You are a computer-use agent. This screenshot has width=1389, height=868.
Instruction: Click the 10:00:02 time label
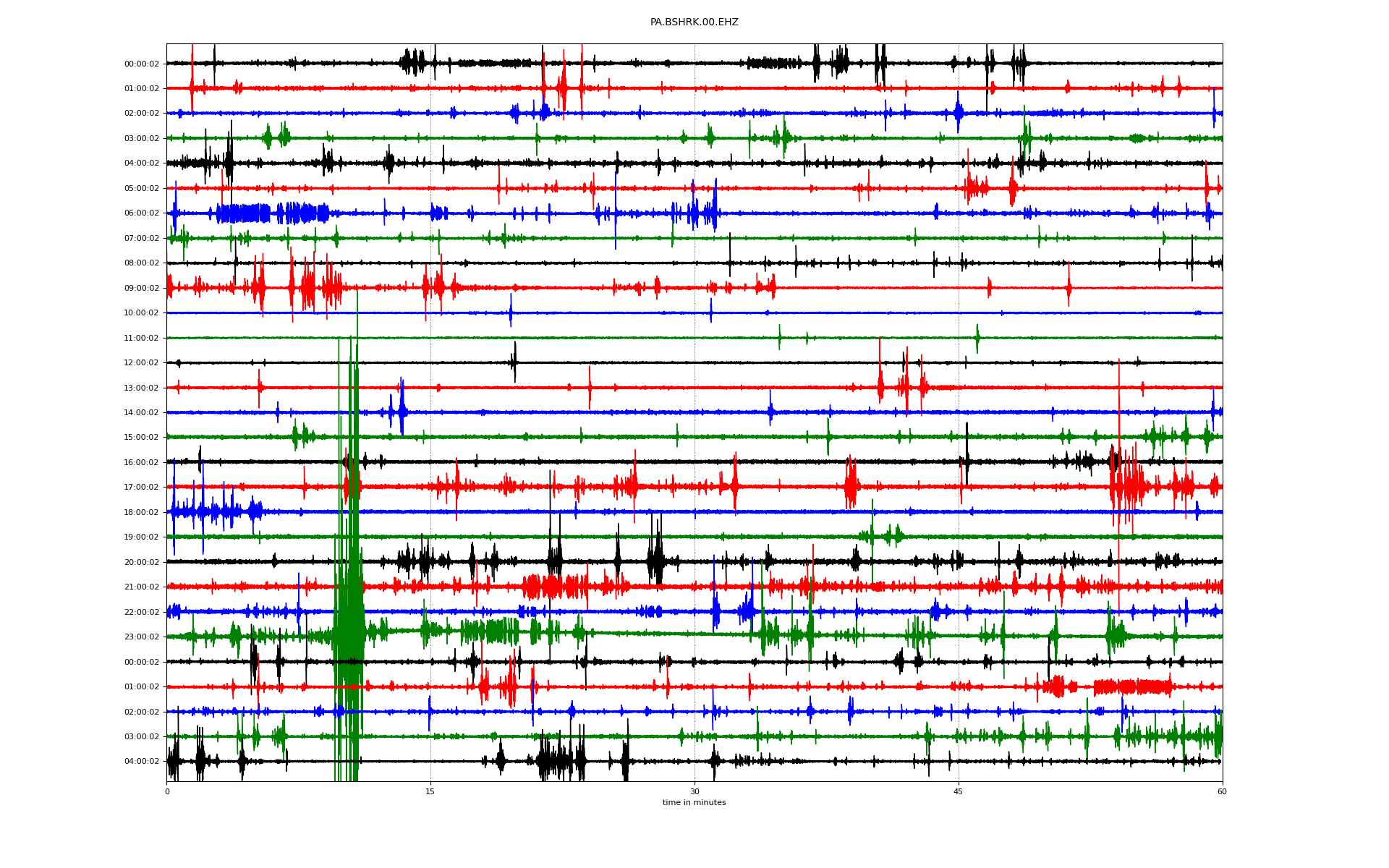click(x=141, y=313)
